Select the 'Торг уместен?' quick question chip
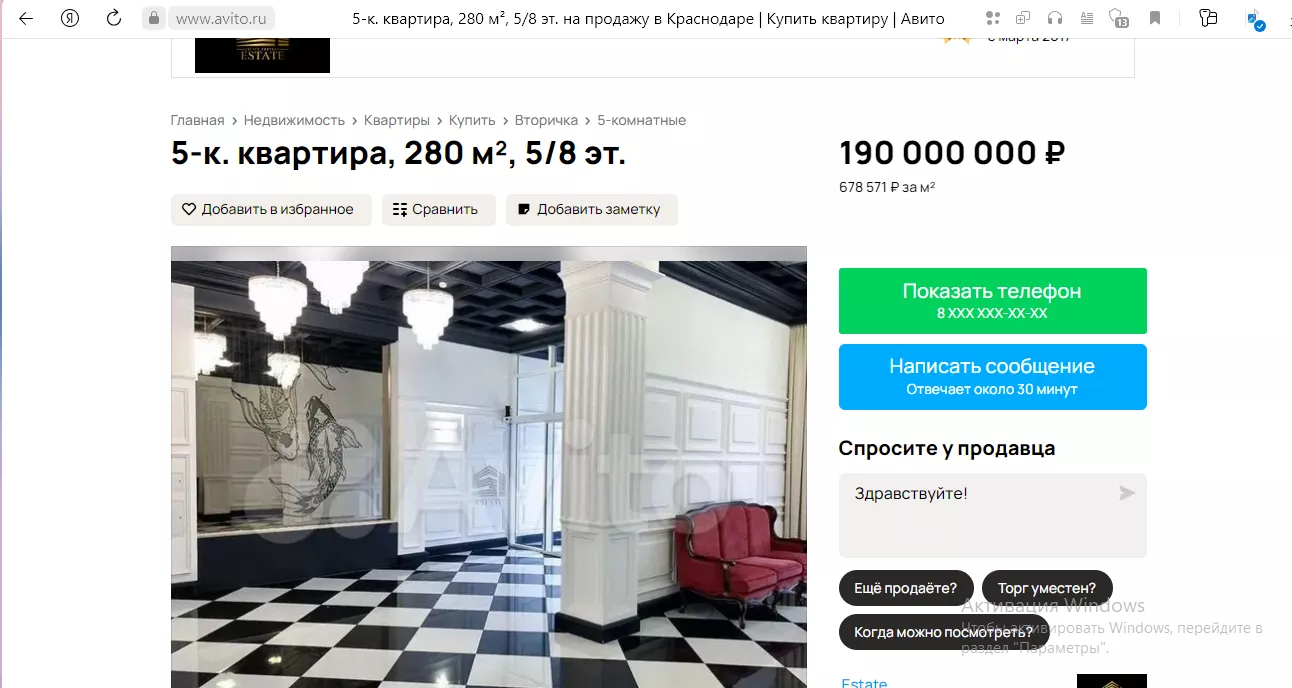The width and height of the screenshot is (1292, 688). click(1047, 588)
